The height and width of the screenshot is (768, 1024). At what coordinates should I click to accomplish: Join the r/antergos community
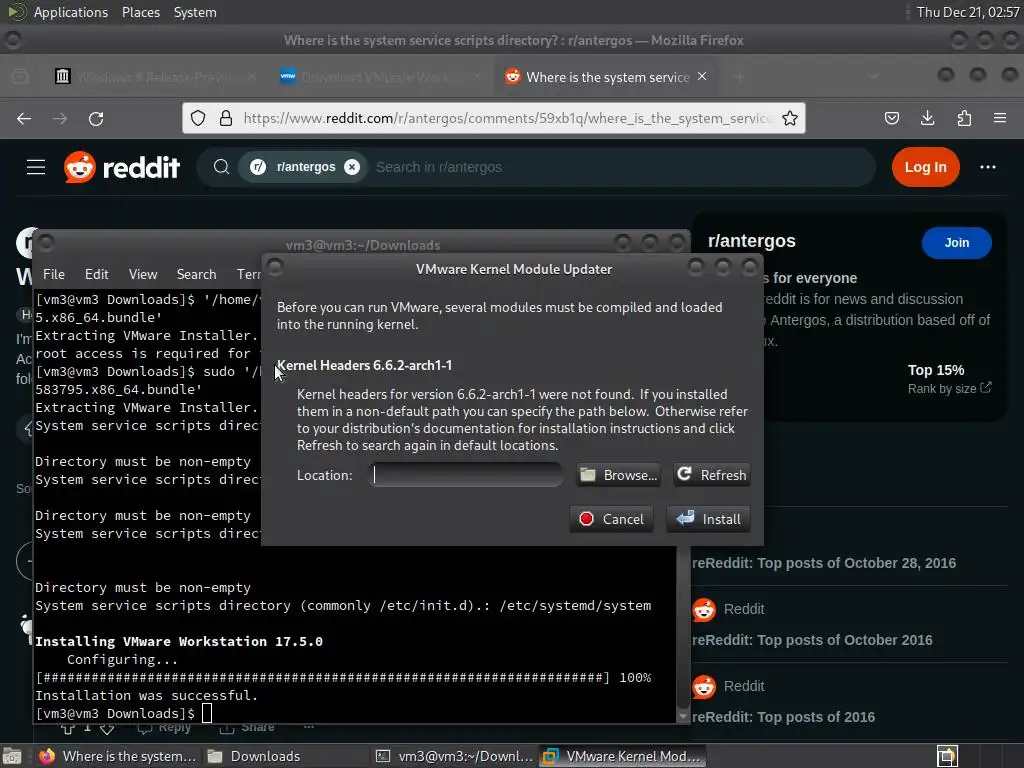click(x=957, y=242)
